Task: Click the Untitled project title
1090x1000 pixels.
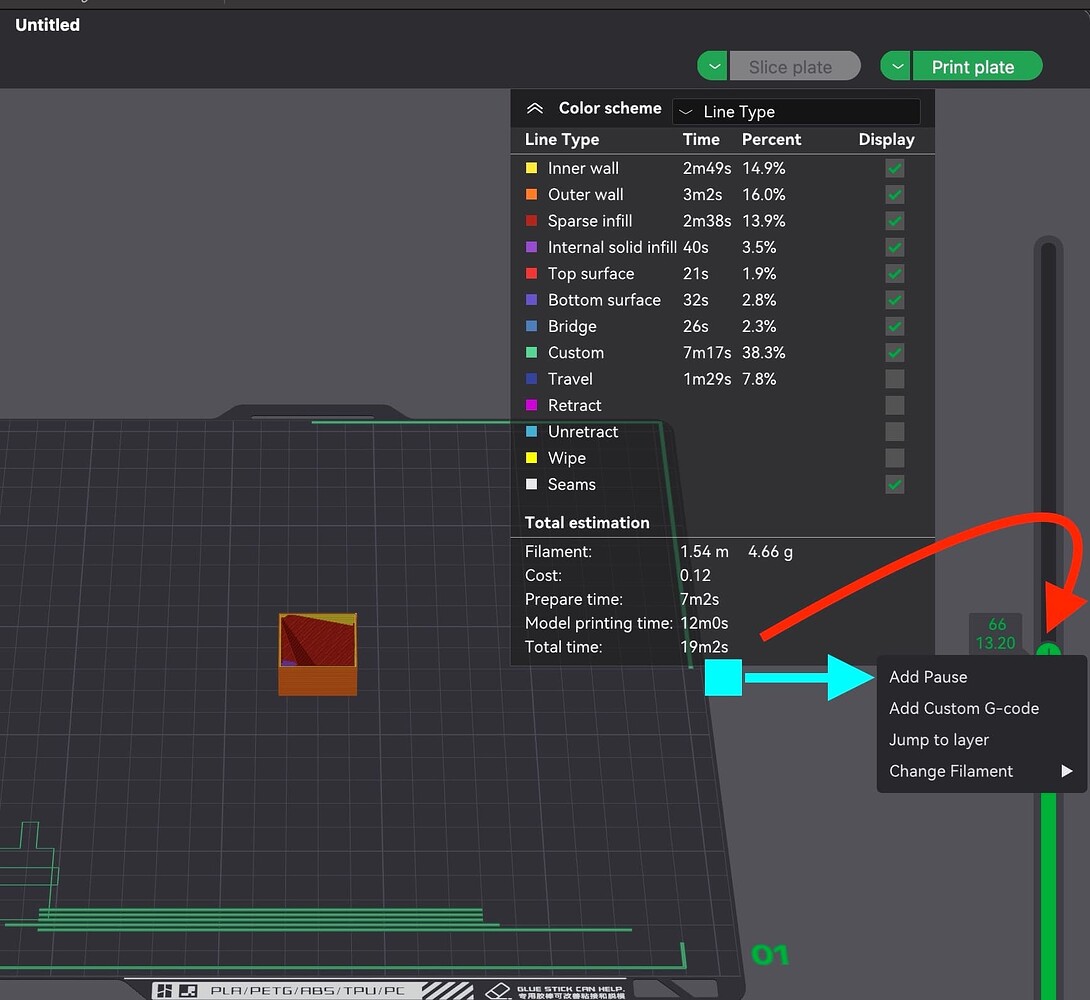Action: [47, 25]
